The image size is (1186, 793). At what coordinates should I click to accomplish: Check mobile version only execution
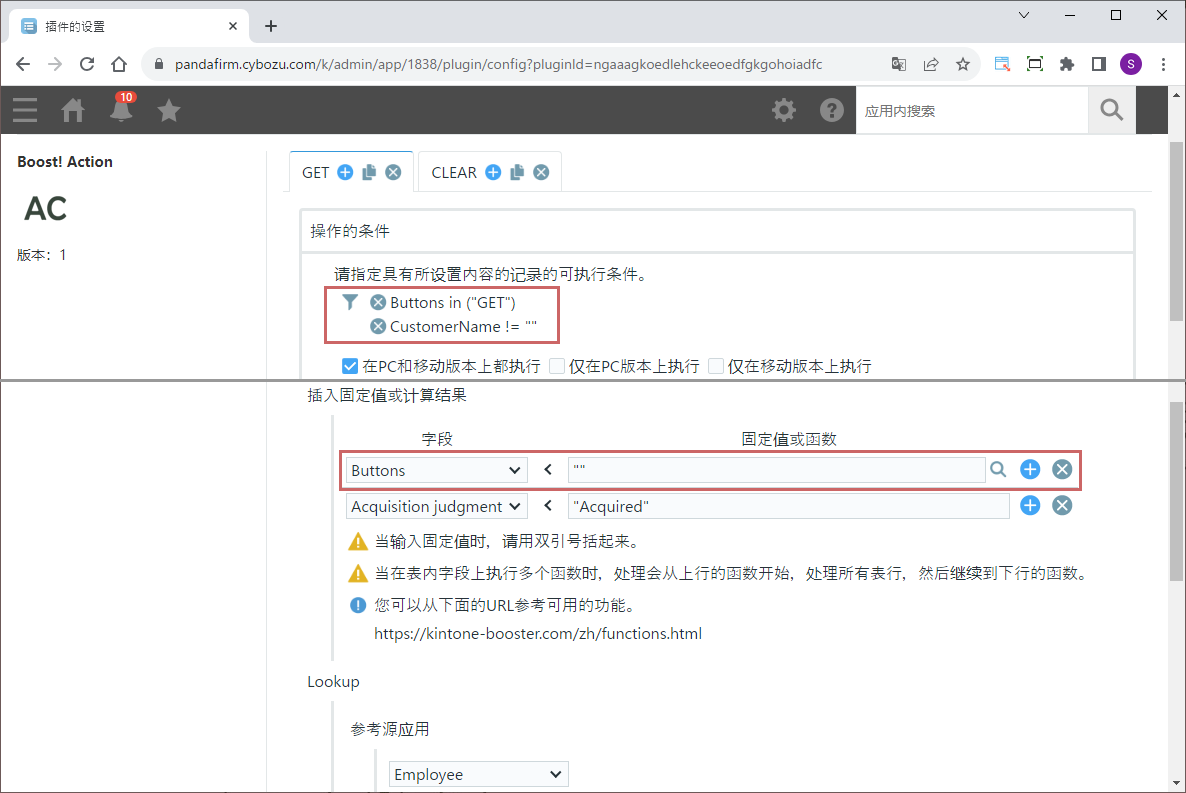716,366
